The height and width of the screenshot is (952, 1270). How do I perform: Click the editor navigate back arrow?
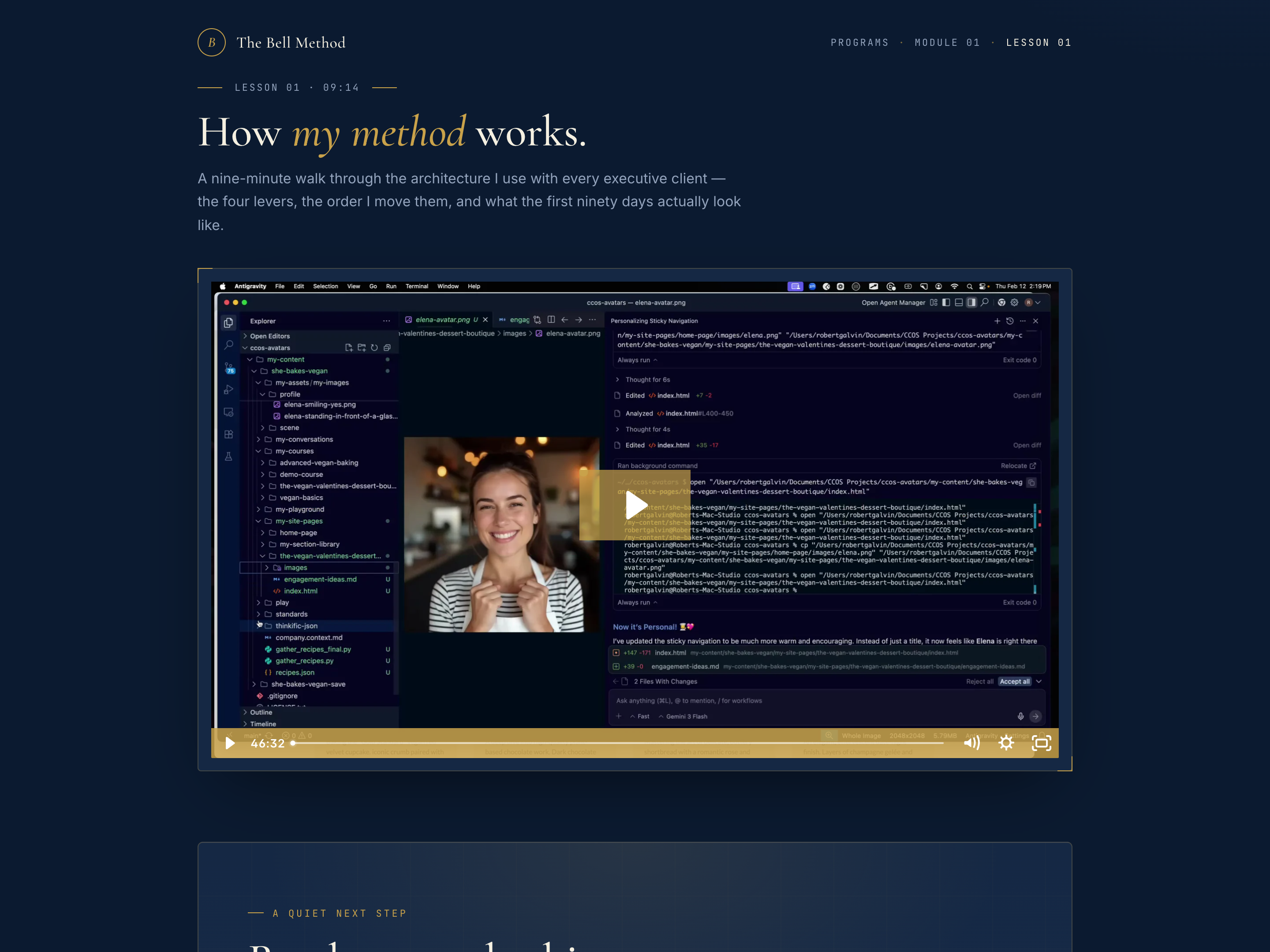click(565, 320)
